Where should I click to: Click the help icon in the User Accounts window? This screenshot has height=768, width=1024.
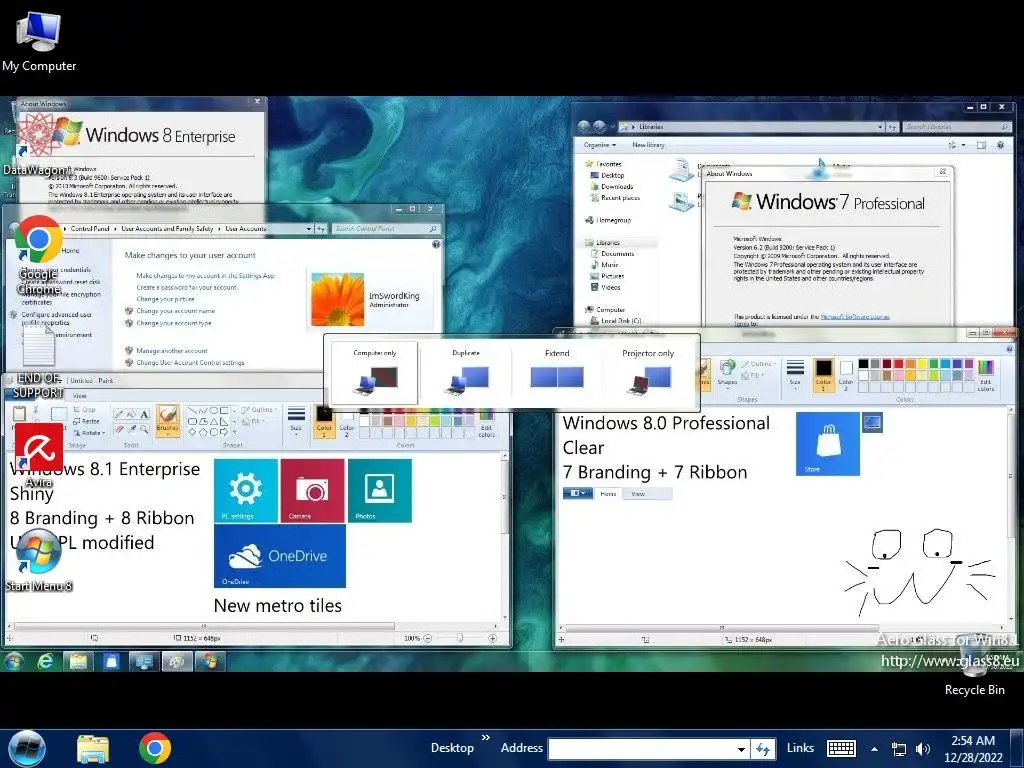click(x=436, y=244)
